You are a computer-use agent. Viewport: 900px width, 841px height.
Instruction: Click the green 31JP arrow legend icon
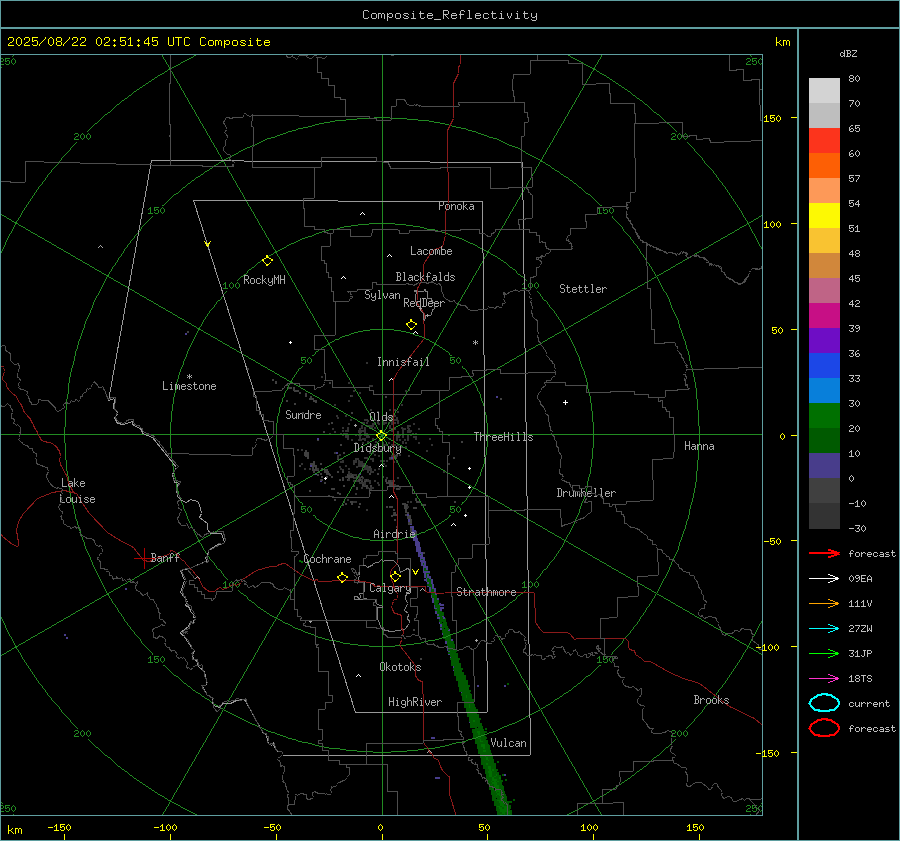(824, 653)
